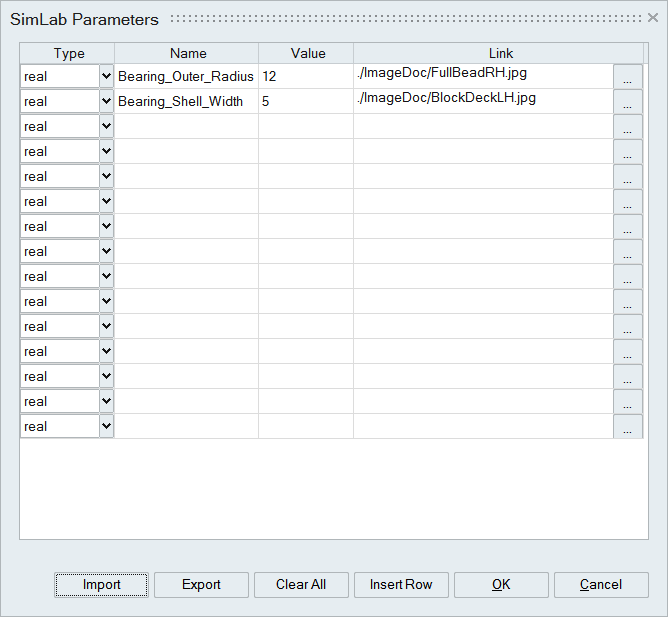Select the Bearing_Outer_Radius name cell

(186, 77)
